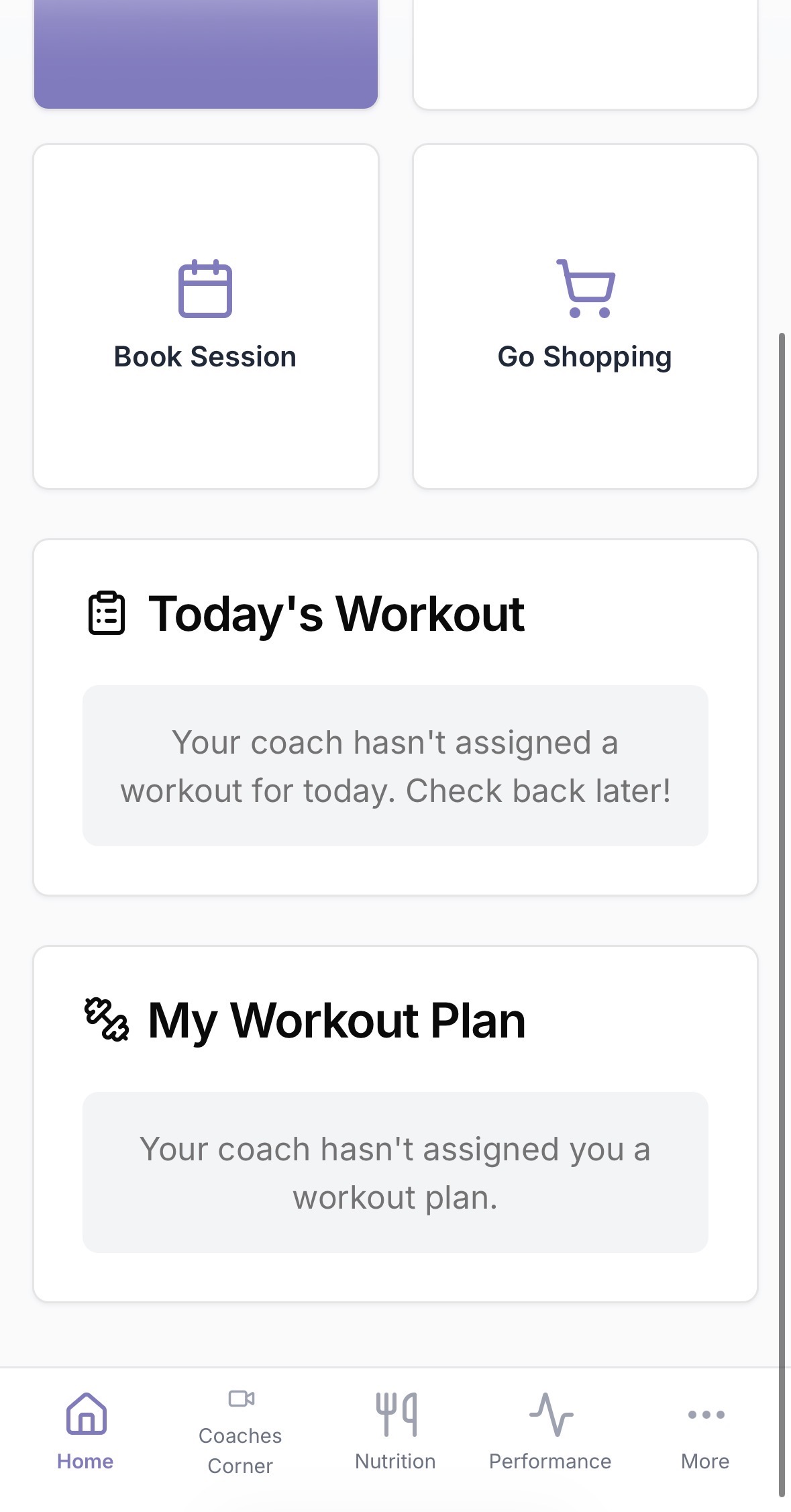791x1512 pixels.
Task: Click the purple gradient card at top
Action: coord(205,54)
